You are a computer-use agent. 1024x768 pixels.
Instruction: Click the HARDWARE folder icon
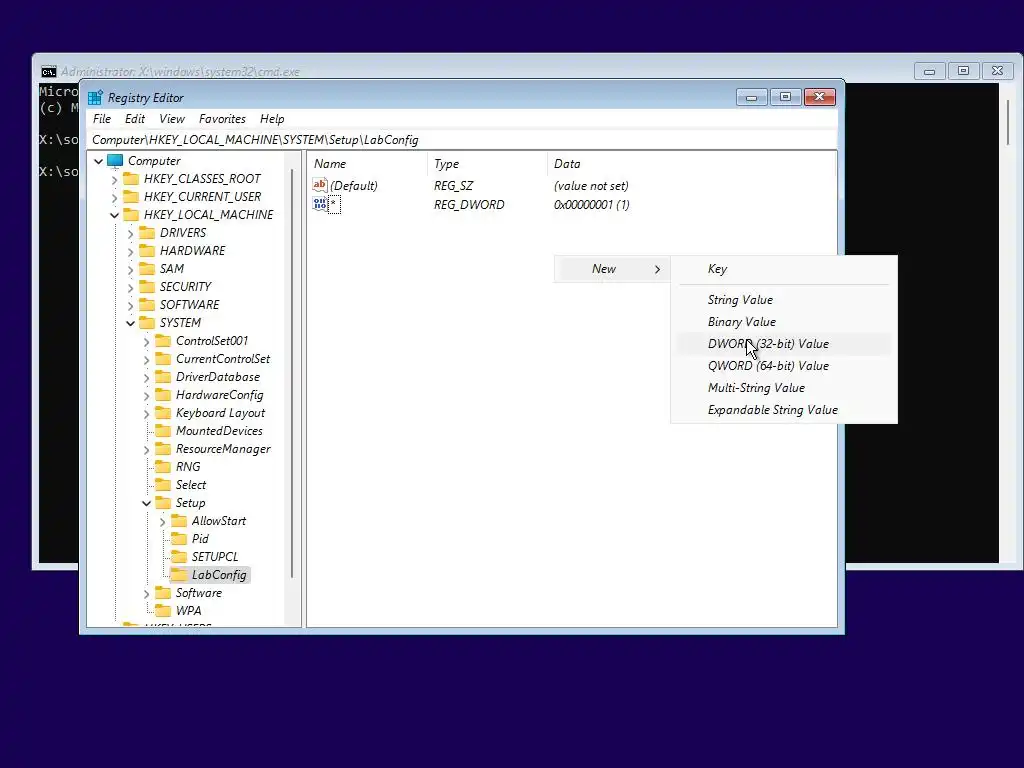point(148,251)
